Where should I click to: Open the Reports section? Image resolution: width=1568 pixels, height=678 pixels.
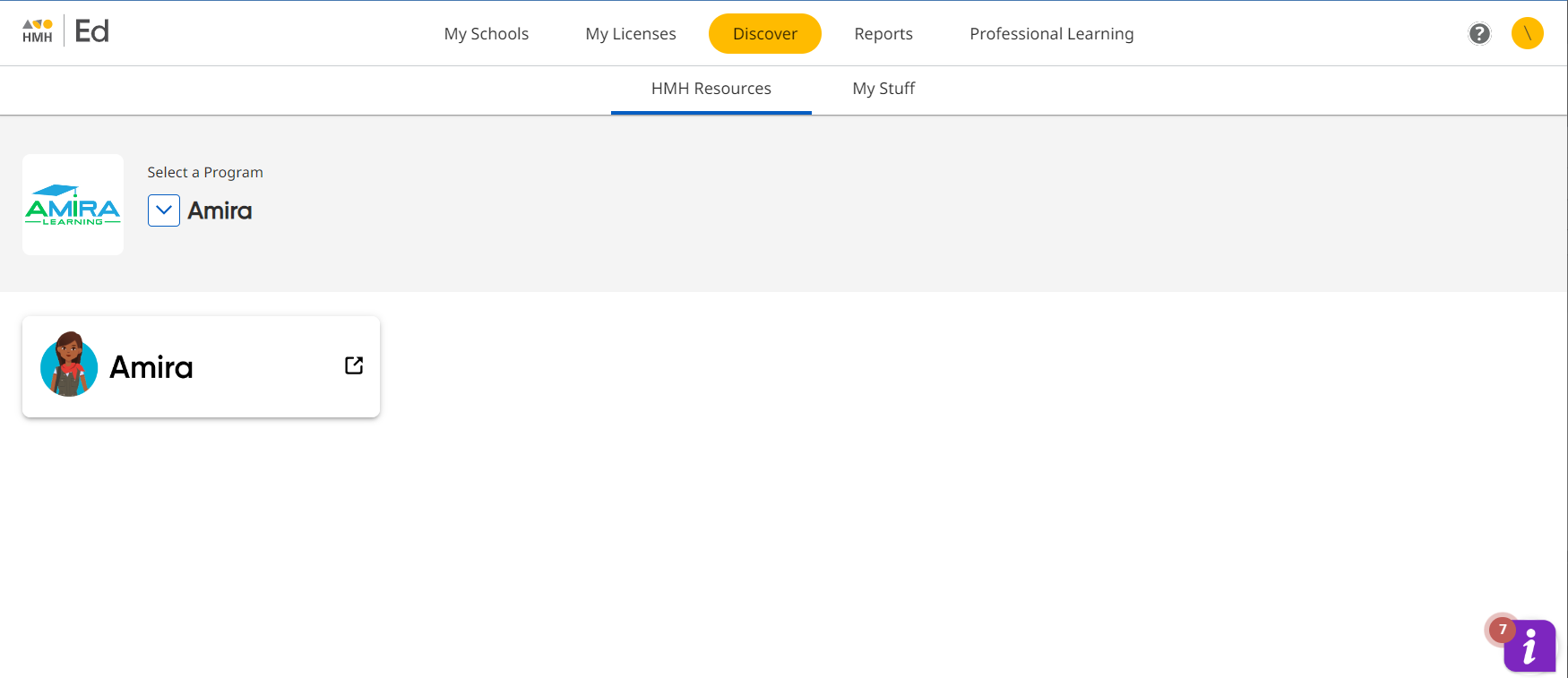pos(883,34)
